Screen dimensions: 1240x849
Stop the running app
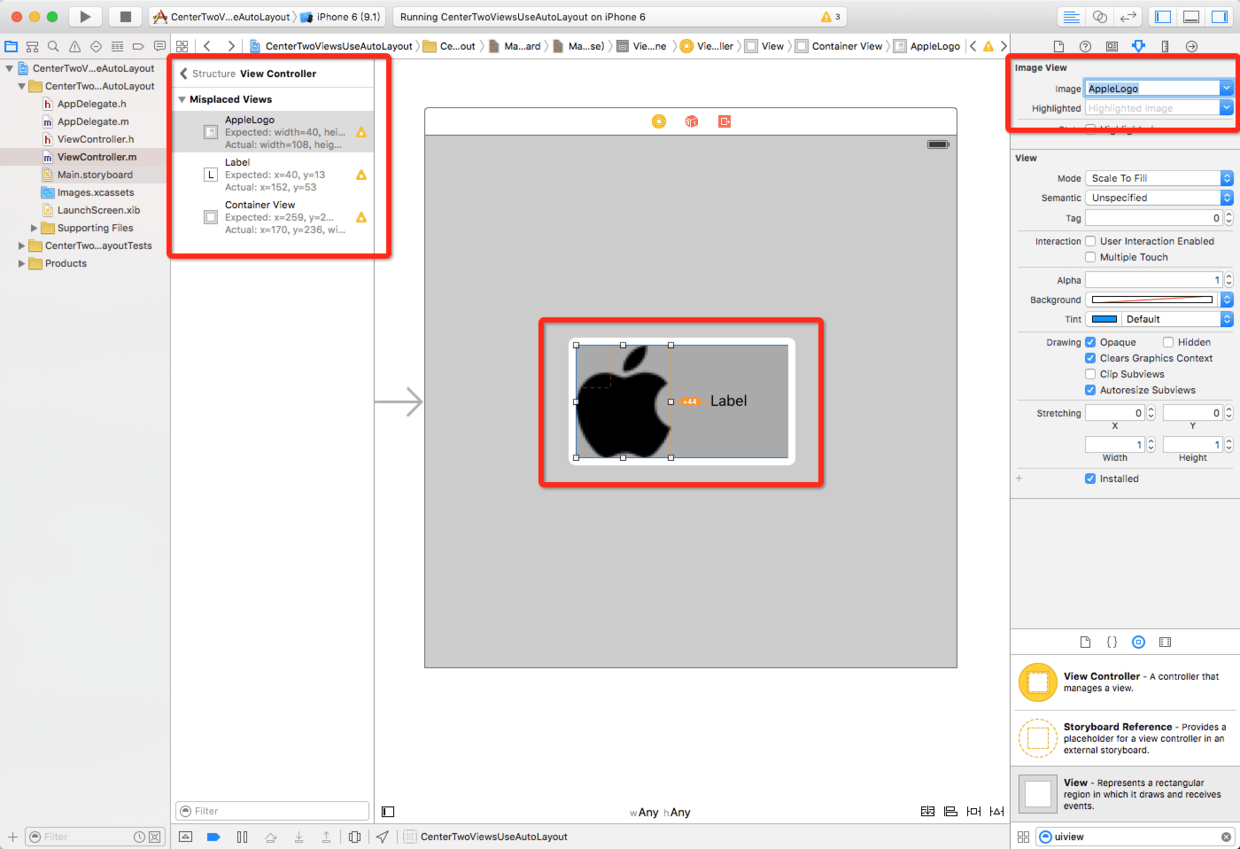click(125, 17)
